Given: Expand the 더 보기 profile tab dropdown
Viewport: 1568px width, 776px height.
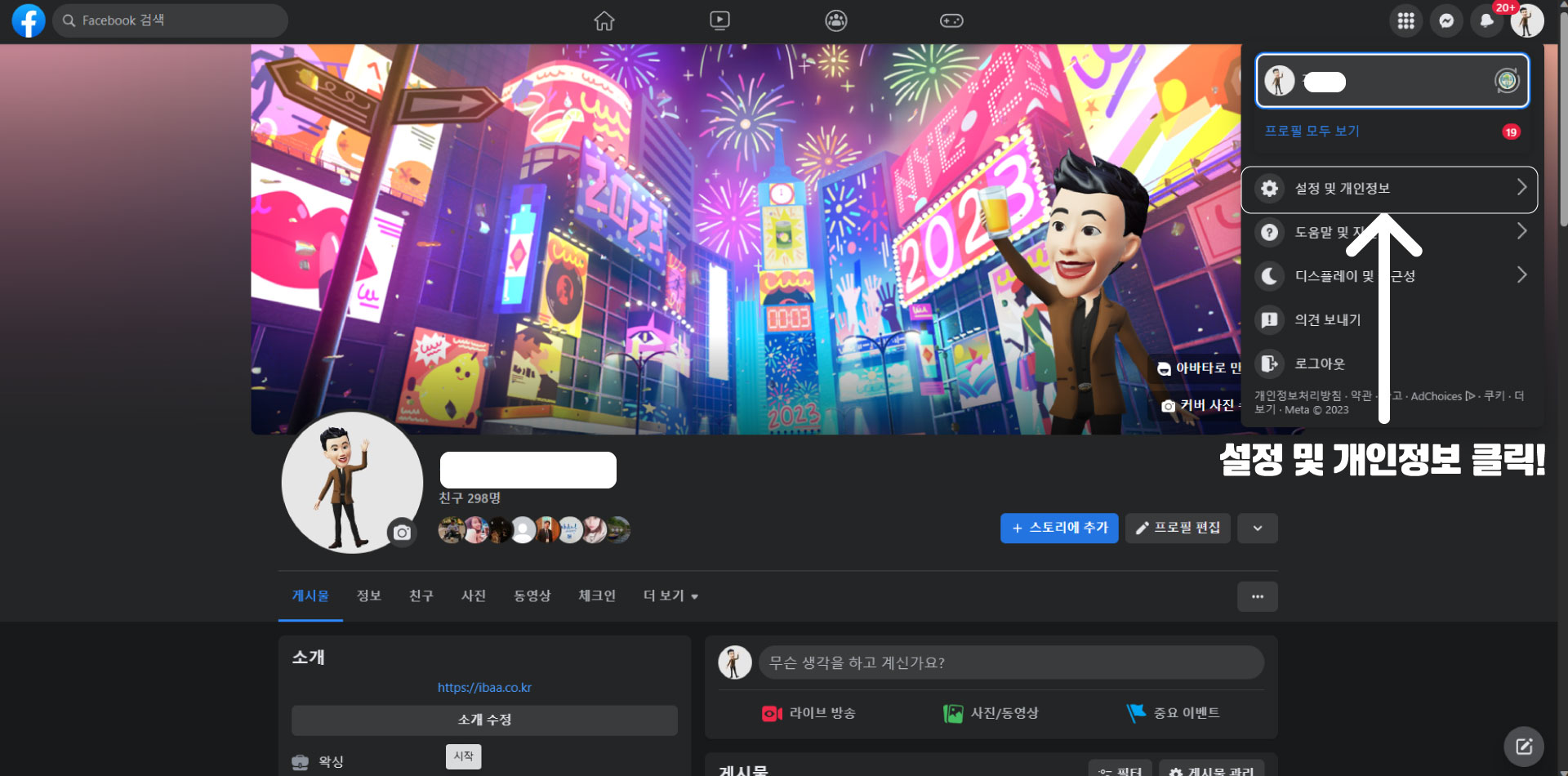Looking at the screenshot, I should tap(669, 595).
